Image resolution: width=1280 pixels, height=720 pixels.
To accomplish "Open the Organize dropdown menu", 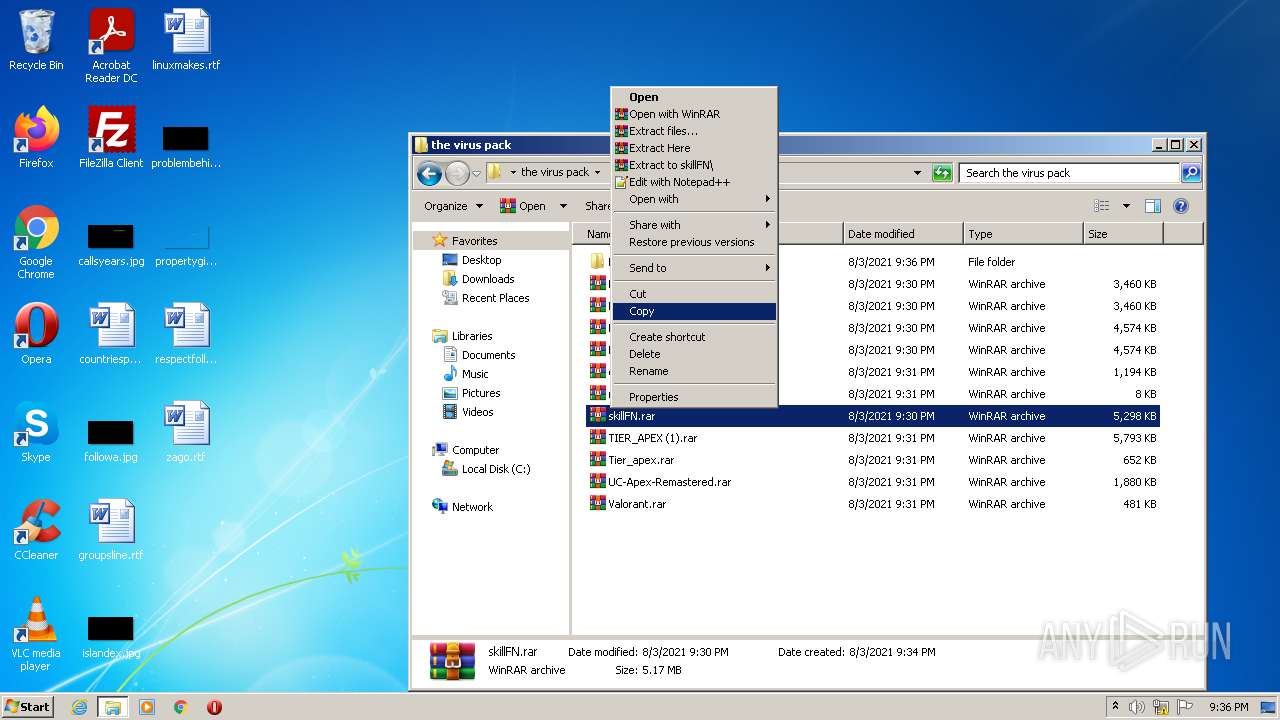I will (453, 206).
